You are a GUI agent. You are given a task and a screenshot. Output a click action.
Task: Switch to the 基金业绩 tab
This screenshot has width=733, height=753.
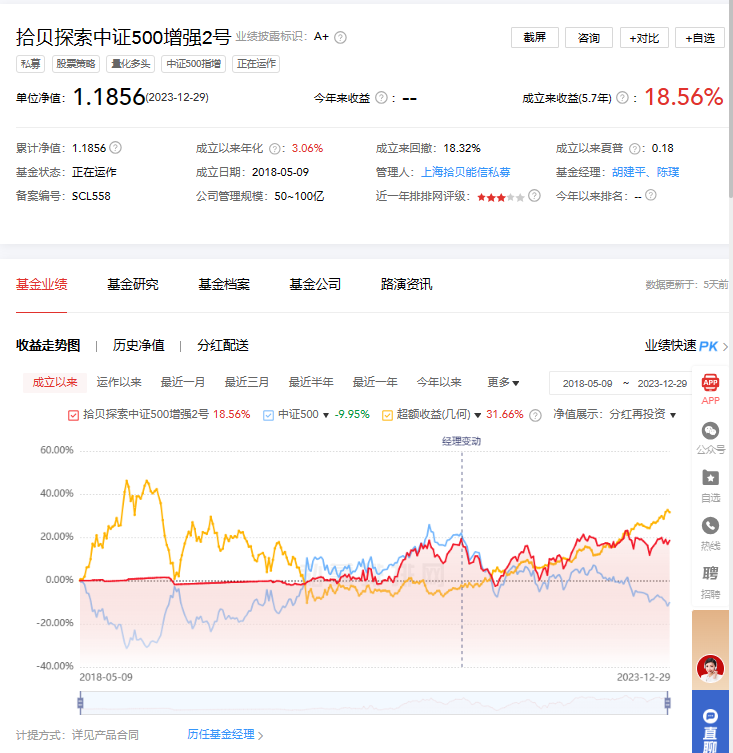(x=42, y=285)
